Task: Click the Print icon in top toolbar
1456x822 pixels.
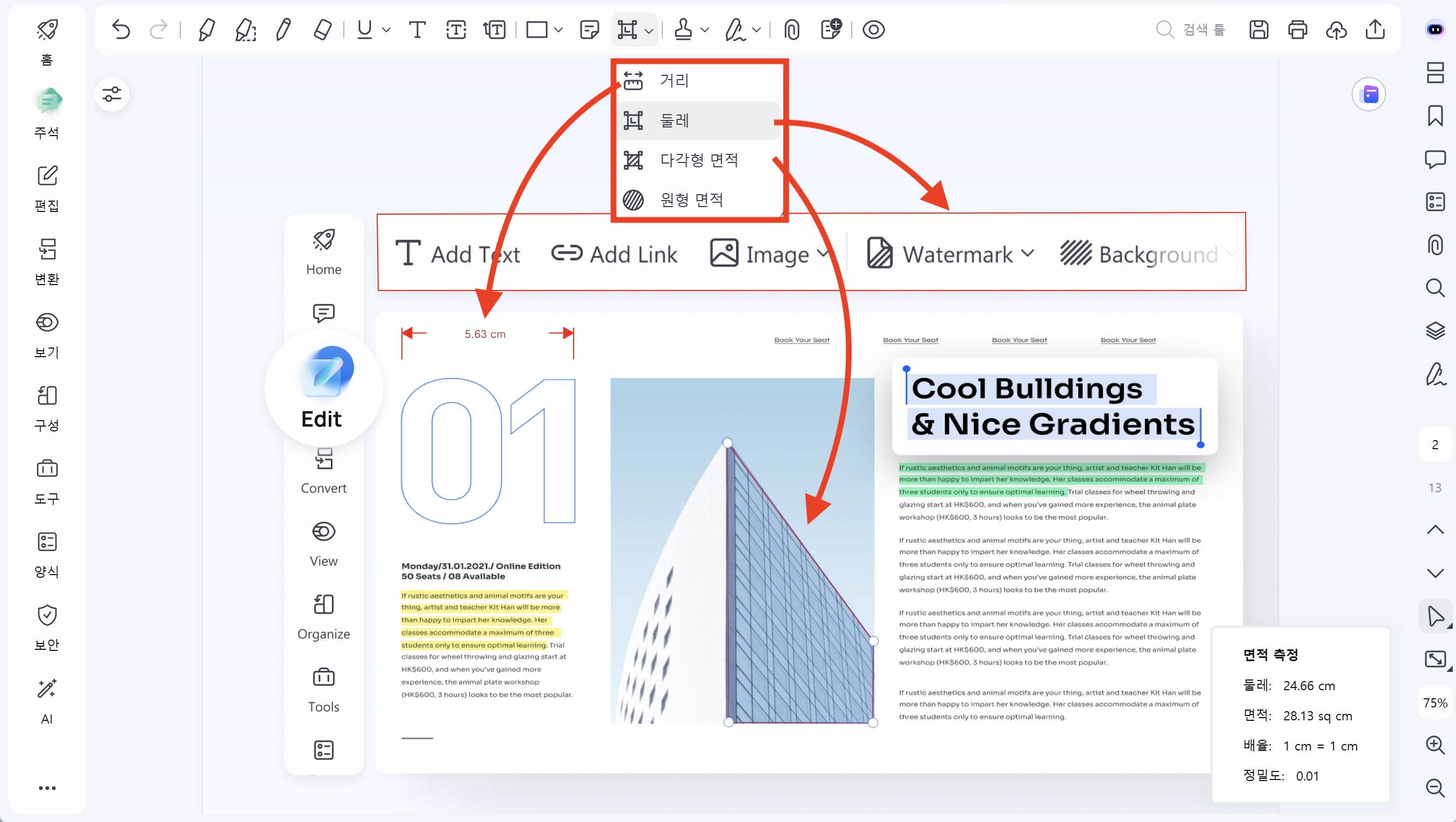Action: 1297,30
